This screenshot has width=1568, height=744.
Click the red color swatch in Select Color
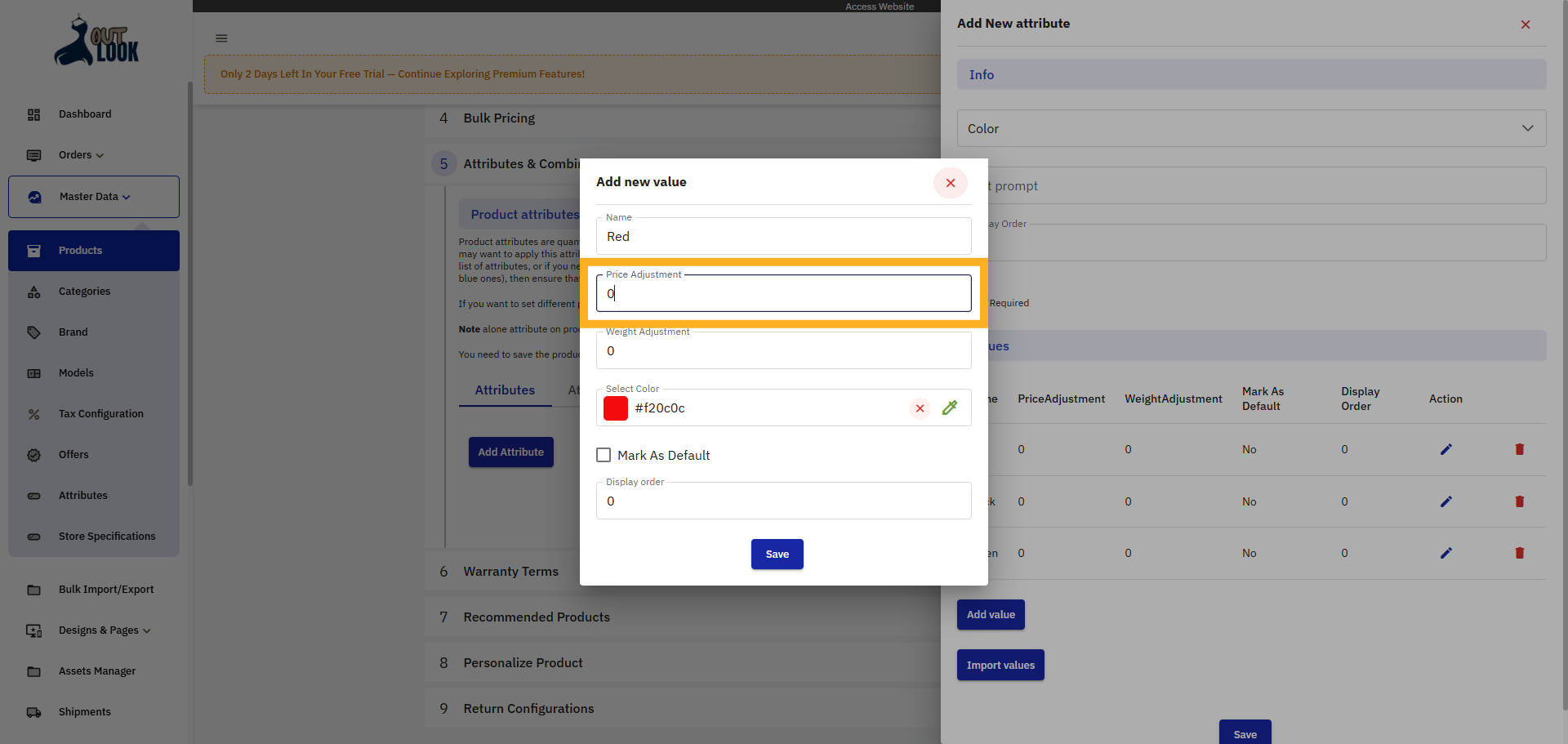(x=615, y=408)
